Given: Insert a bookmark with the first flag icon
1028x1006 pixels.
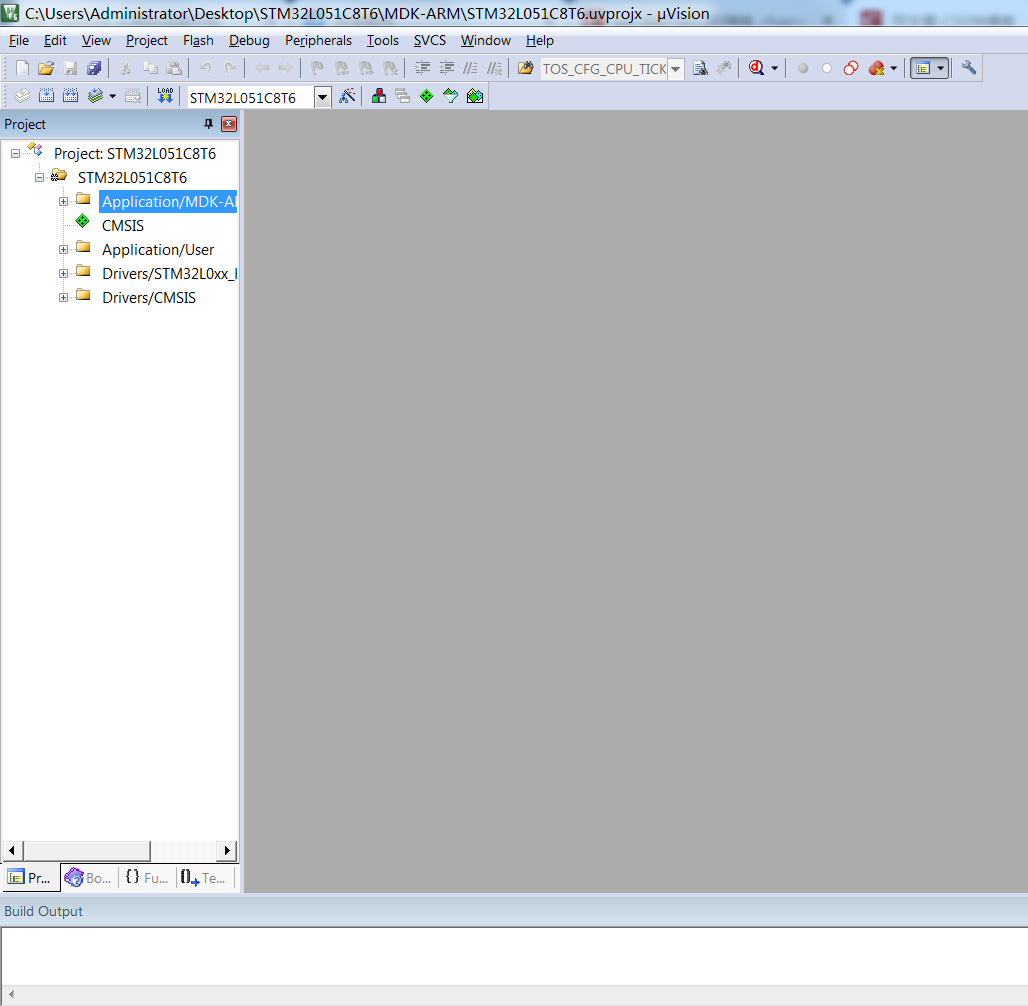Looking at the screenshot, I should pyautogui.click(x=317, y=68).
